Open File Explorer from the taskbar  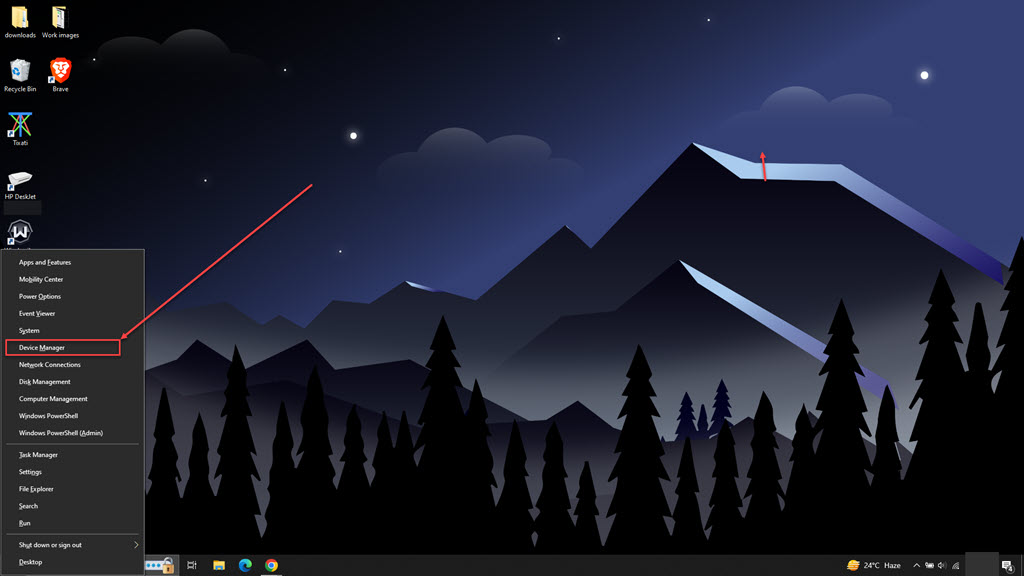(219, 565)
